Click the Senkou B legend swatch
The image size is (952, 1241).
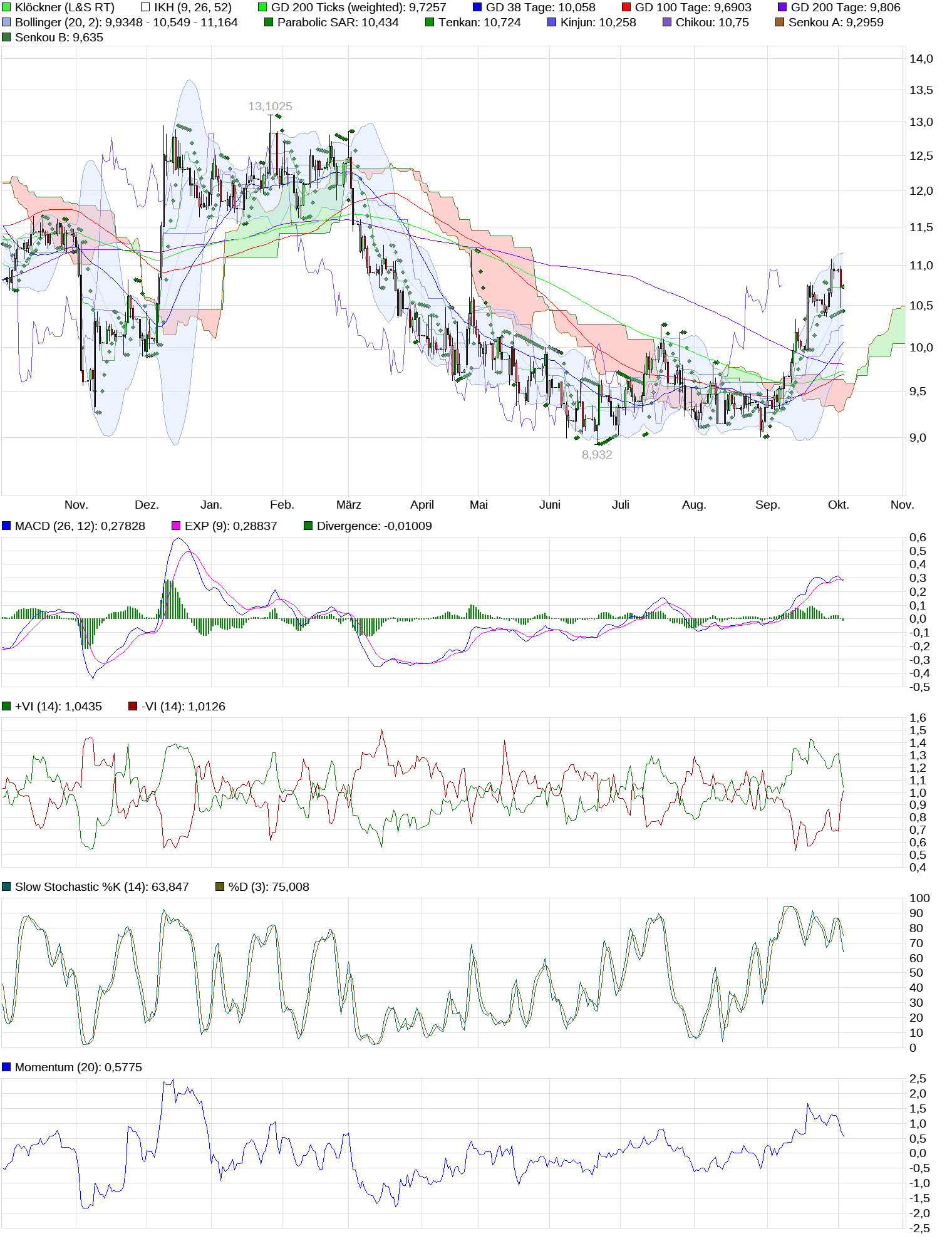pyautogui.click(x=6, y=38)
